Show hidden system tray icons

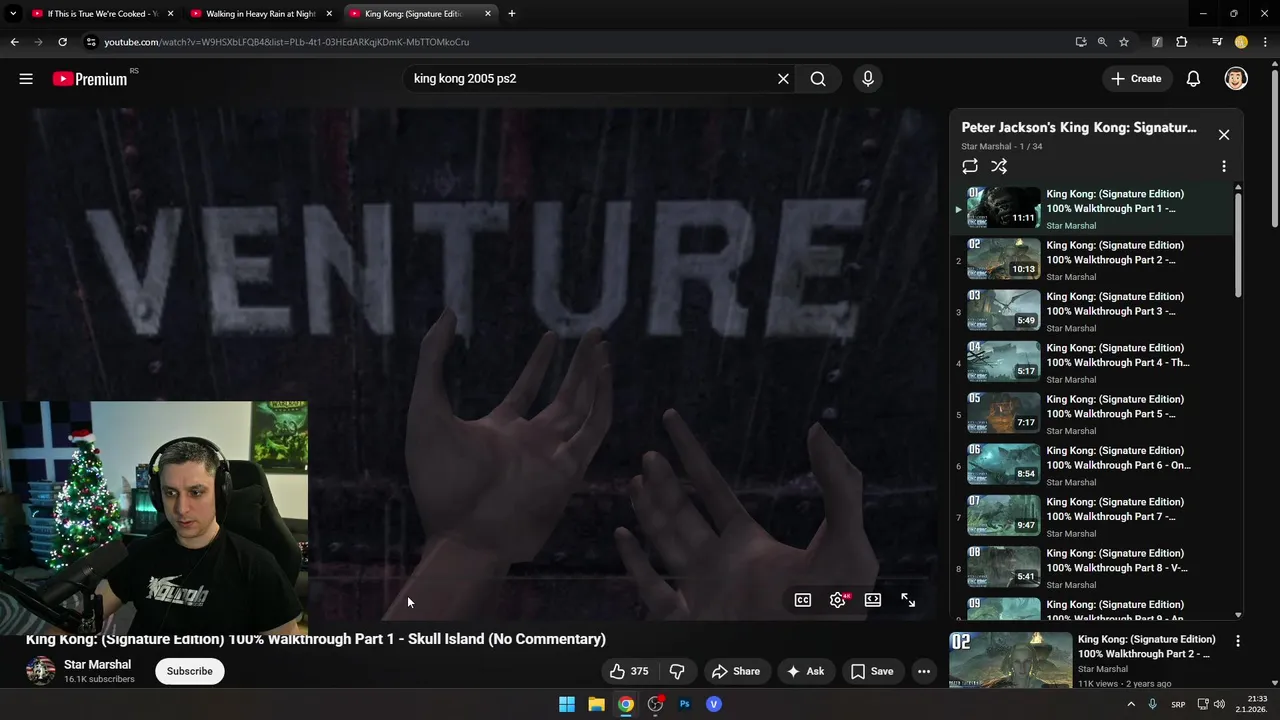click(x=1131, y=704)
